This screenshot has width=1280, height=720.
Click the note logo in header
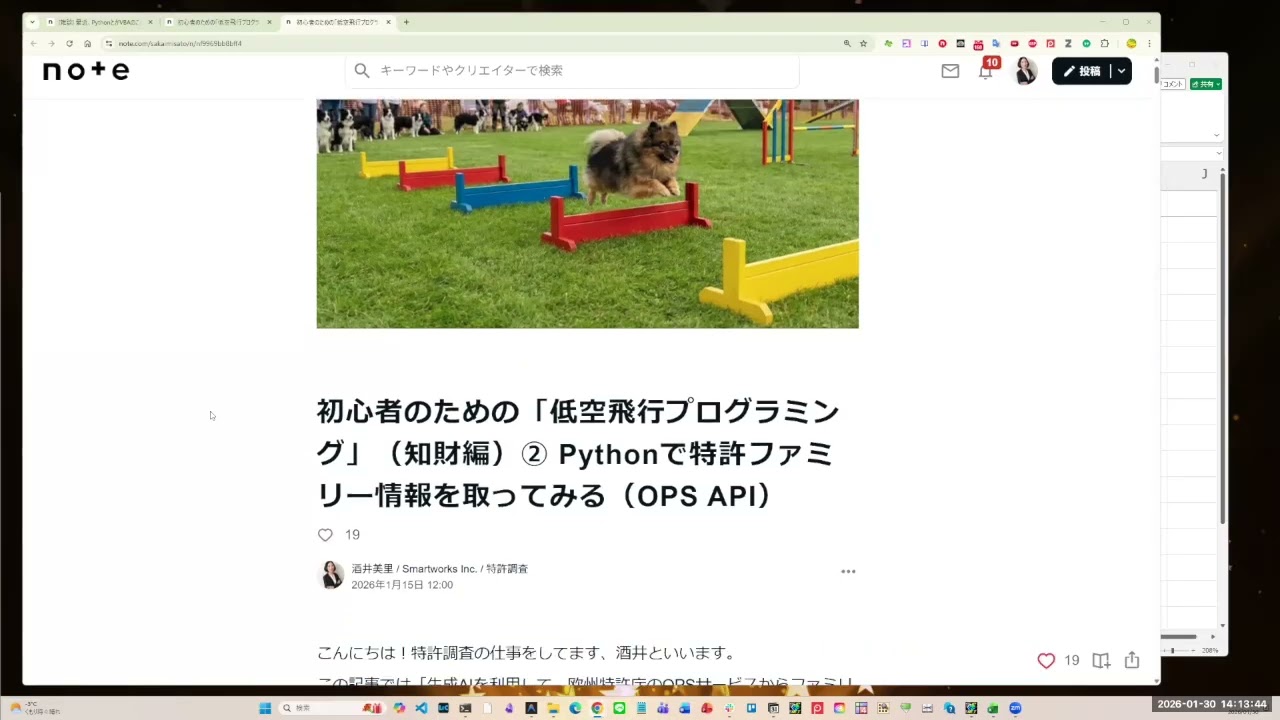point(86,70)
